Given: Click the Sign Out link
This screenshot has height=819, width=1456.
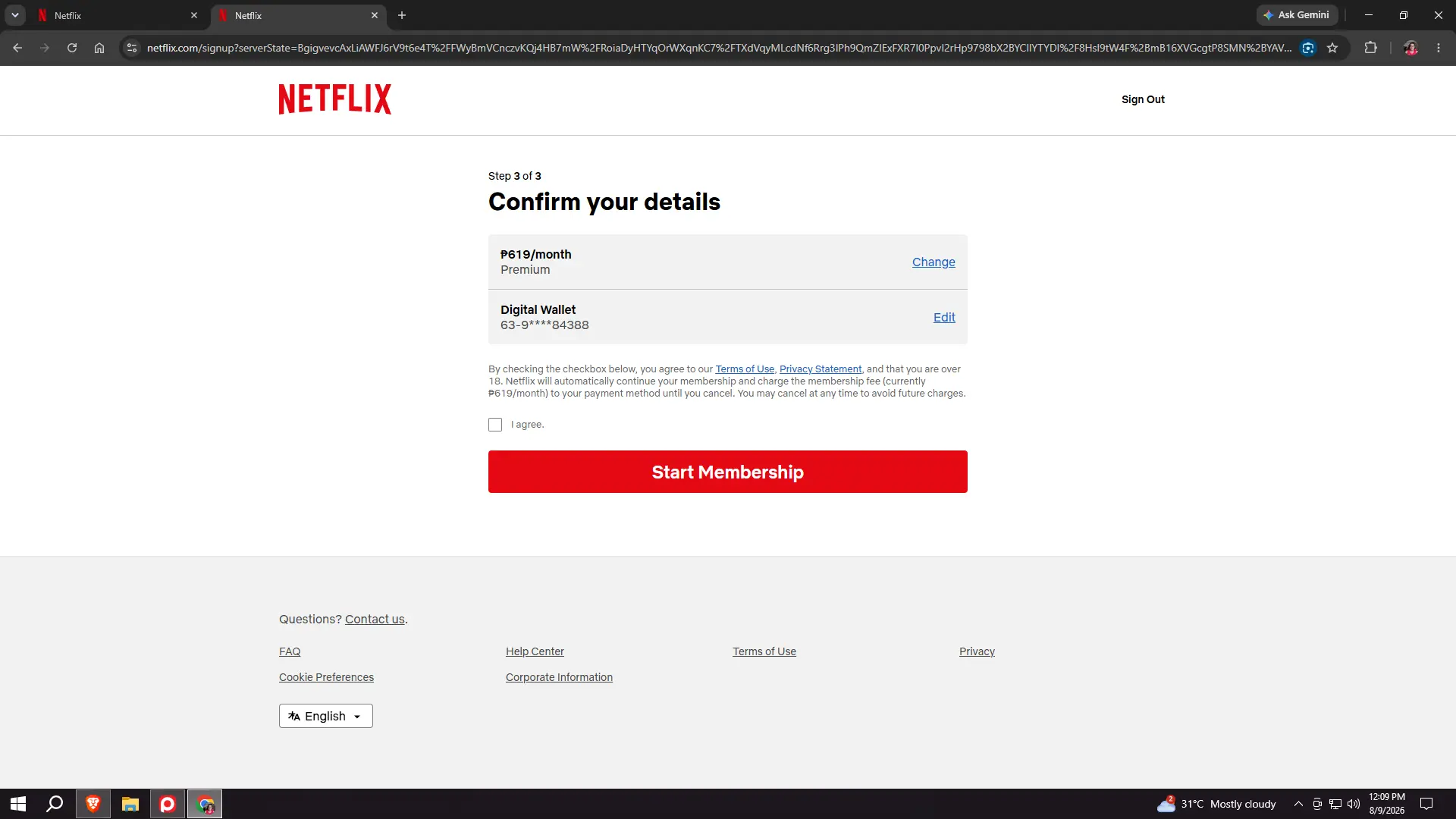Looking at the screenshot, I should 1143,99.
